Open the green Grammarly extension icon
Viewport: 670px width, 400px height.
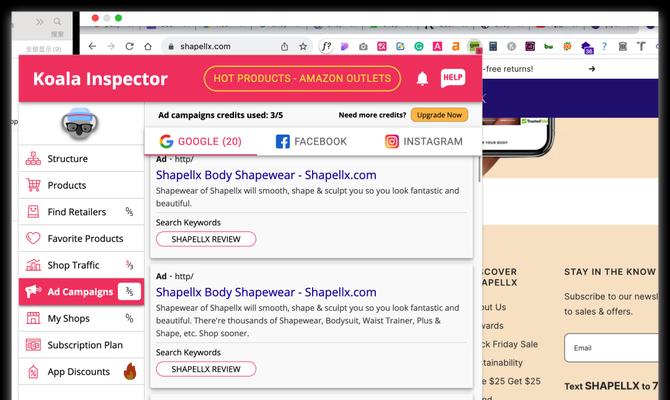click(x=419, y=46)
